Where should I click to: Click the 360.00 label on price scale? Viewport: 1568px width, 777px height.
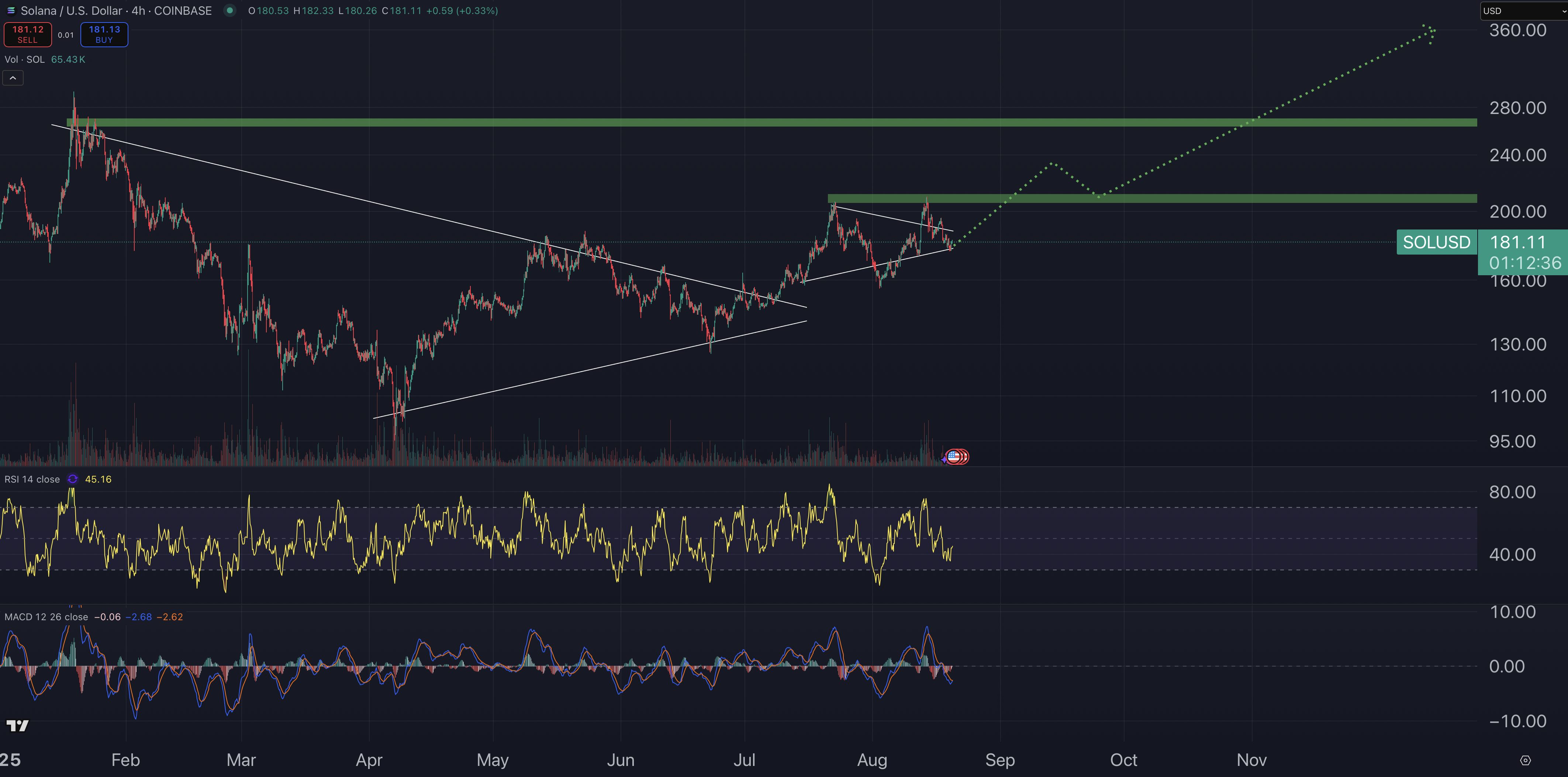tap(1517, 30)
